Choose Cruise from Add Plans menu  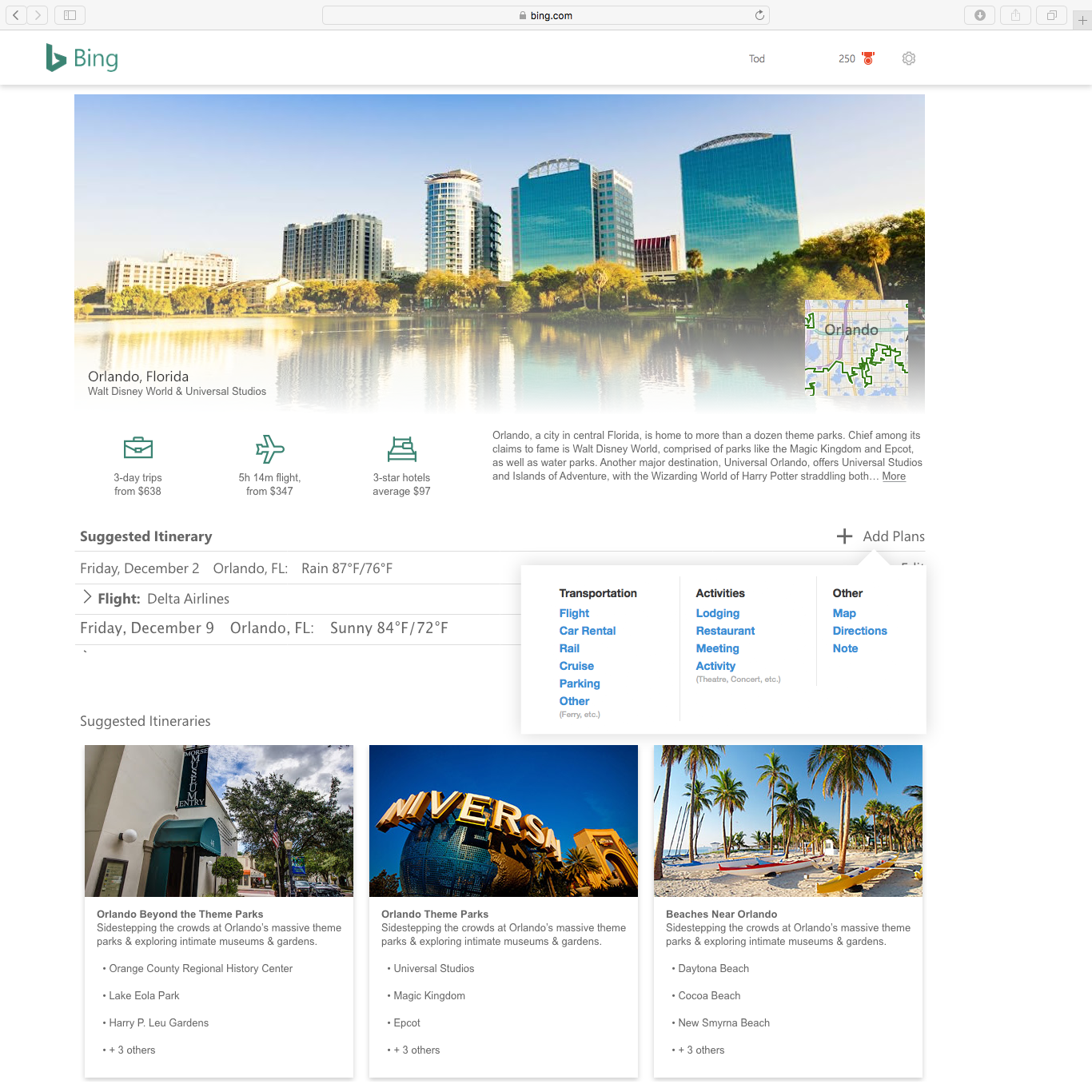pos(576,666)
